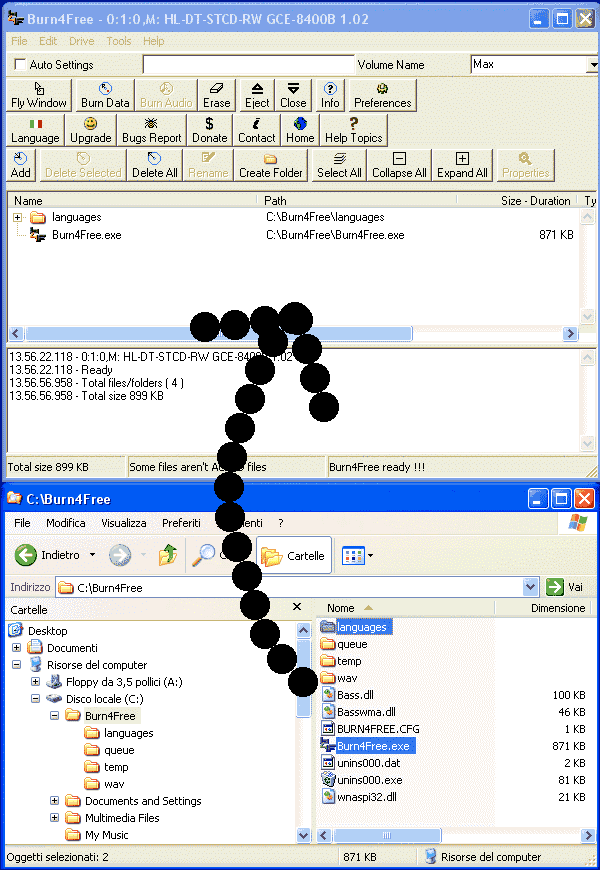Sort Explorer files by Nome column
Screen dimensions: 600x870
click(x=406, y=608)
